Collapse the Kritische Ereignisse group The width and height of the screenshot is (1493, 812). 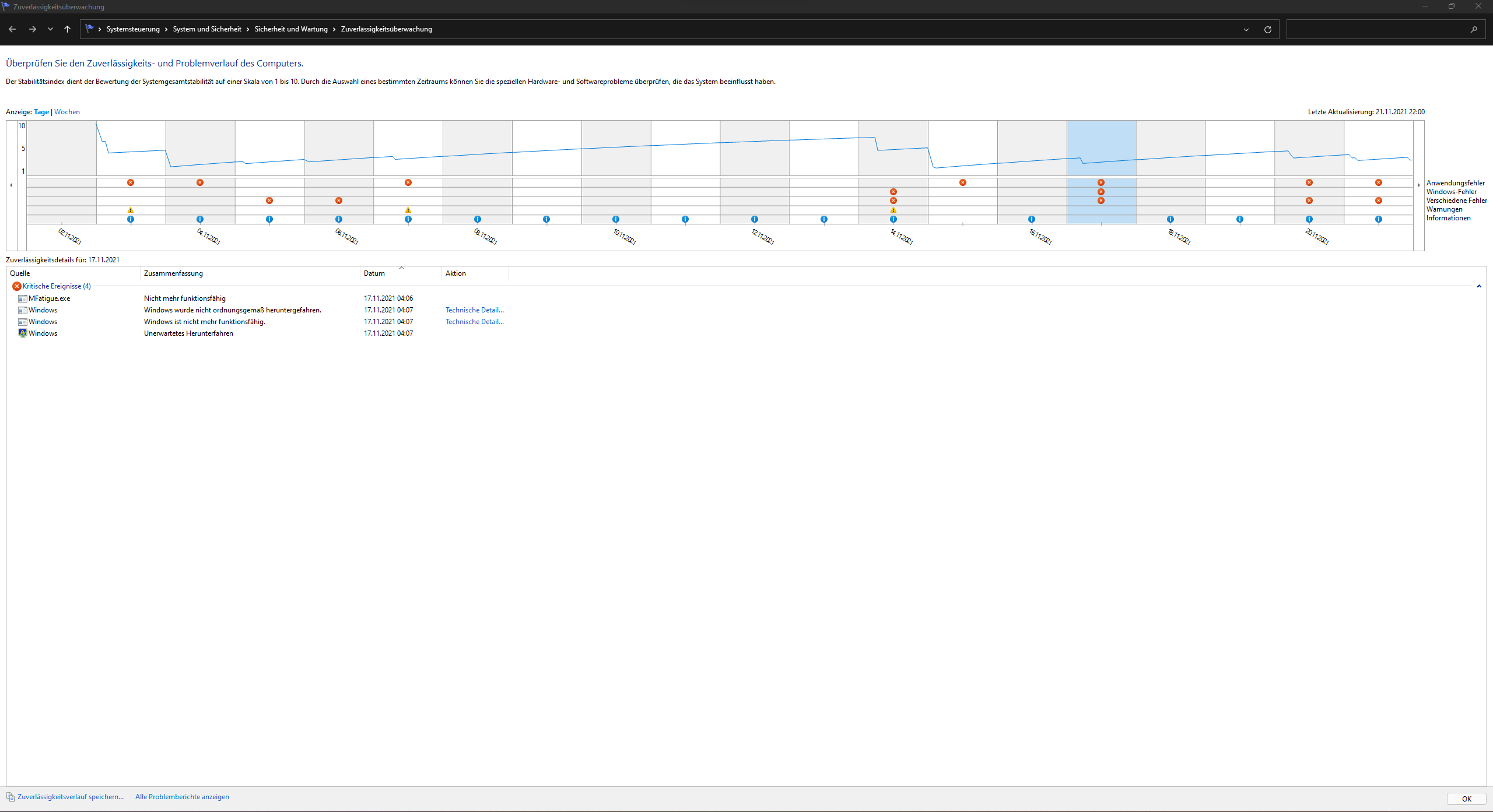click(1479, 286)
